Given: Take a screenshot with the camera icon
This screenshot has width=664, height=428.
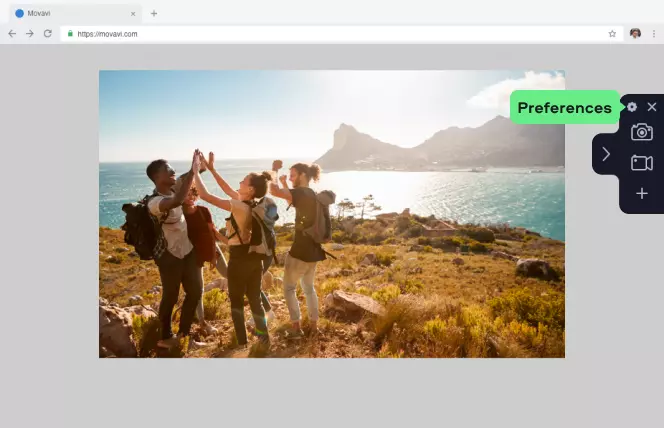Looking at the screenshot, I should click(642, 132).
